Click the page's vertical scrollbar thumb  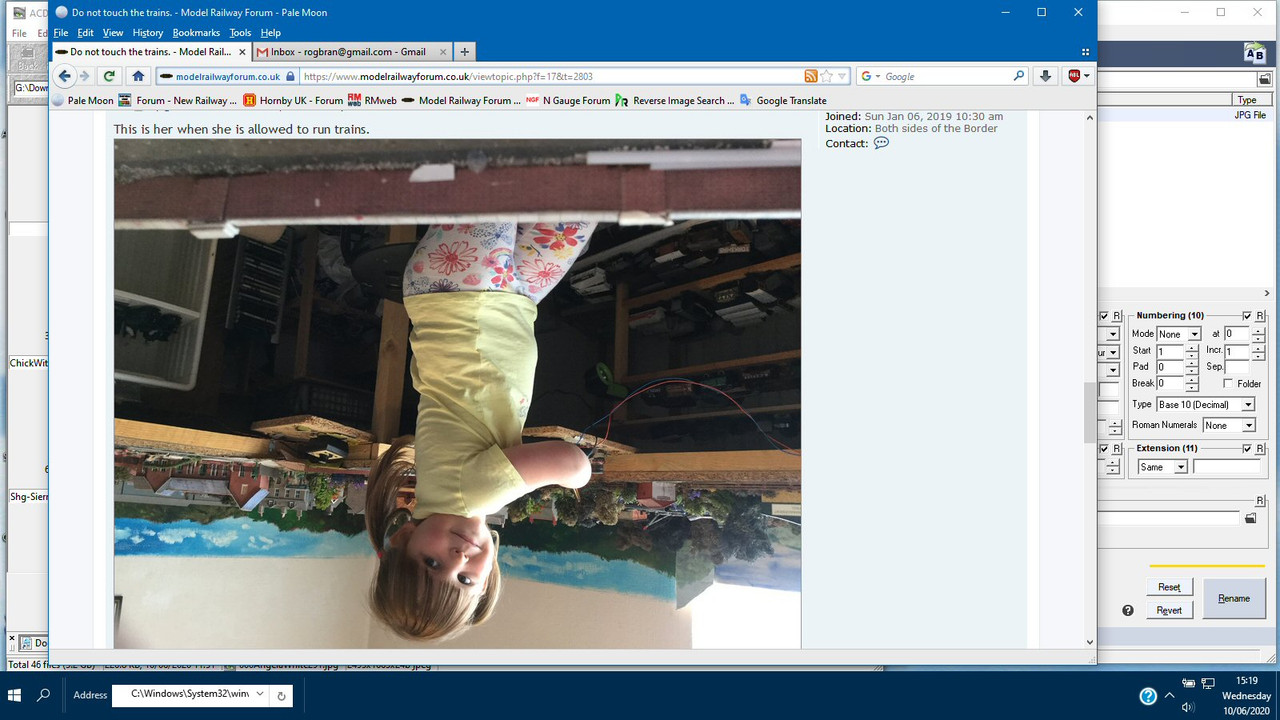[x=1089, y=412]
